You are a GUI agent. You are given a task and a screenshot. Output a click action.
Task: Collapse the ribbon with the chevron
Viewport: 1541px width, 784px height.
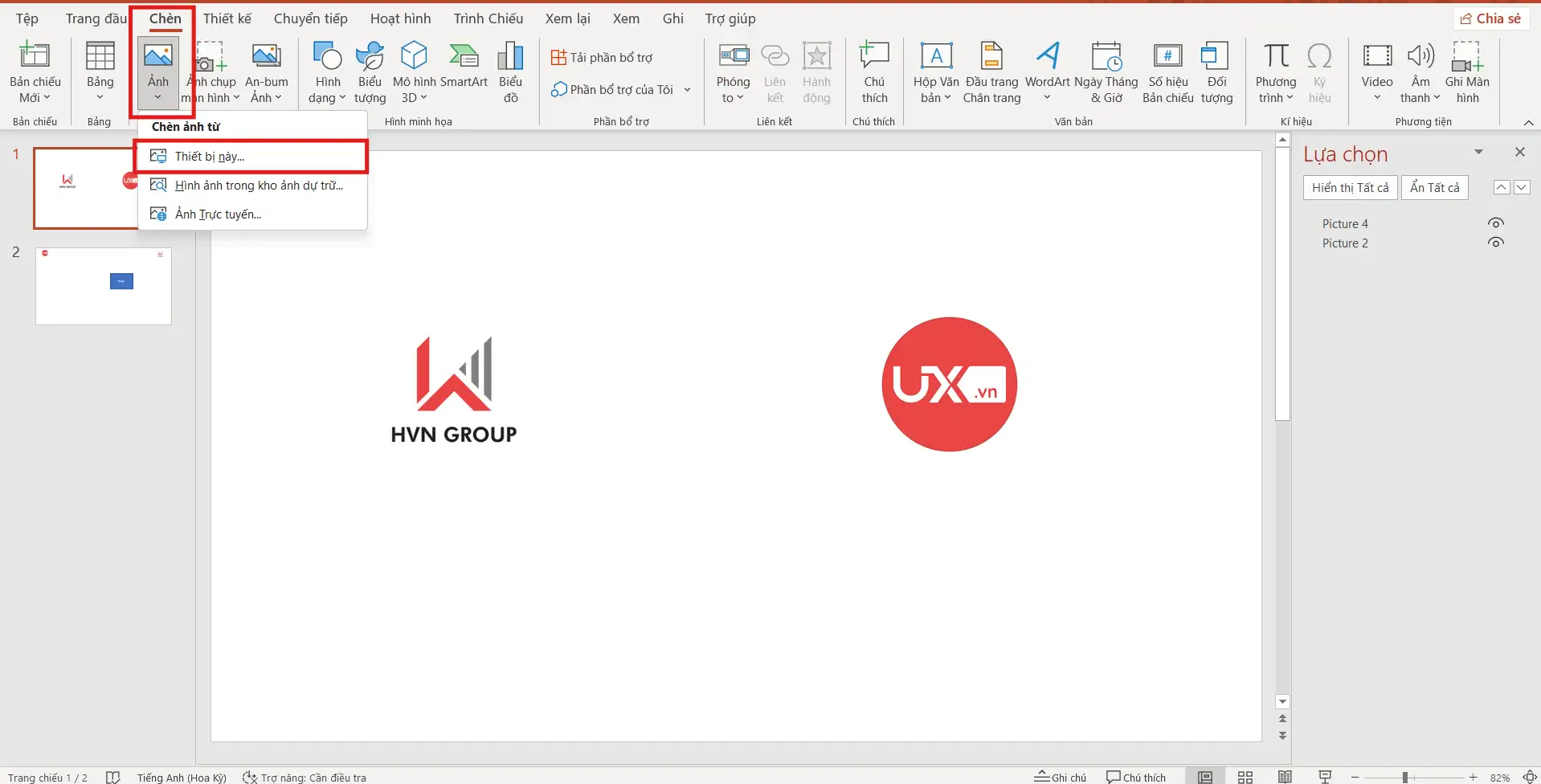[1528, 122]
